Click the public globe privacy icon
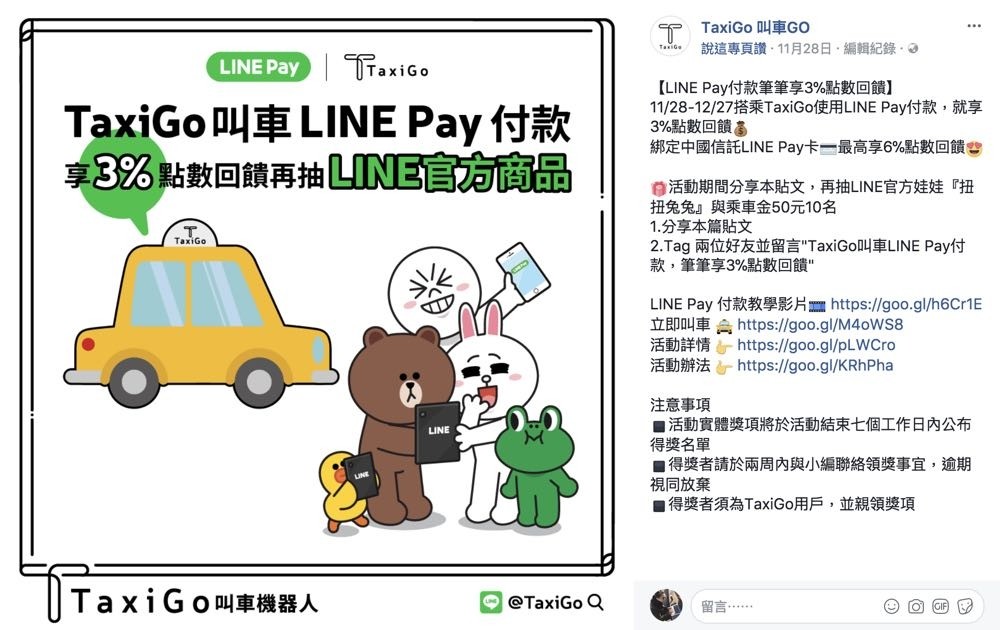The image size is (1000, 630). click(x=913, y=48)
